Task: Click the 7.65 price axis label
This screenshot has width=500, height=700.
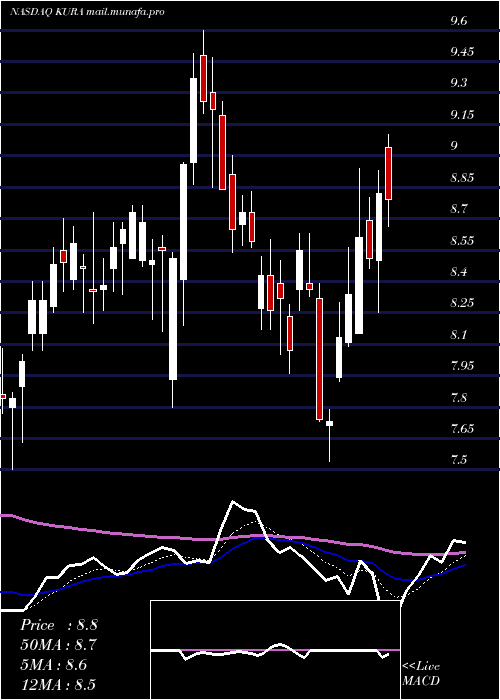Action: tap(462, 429)
